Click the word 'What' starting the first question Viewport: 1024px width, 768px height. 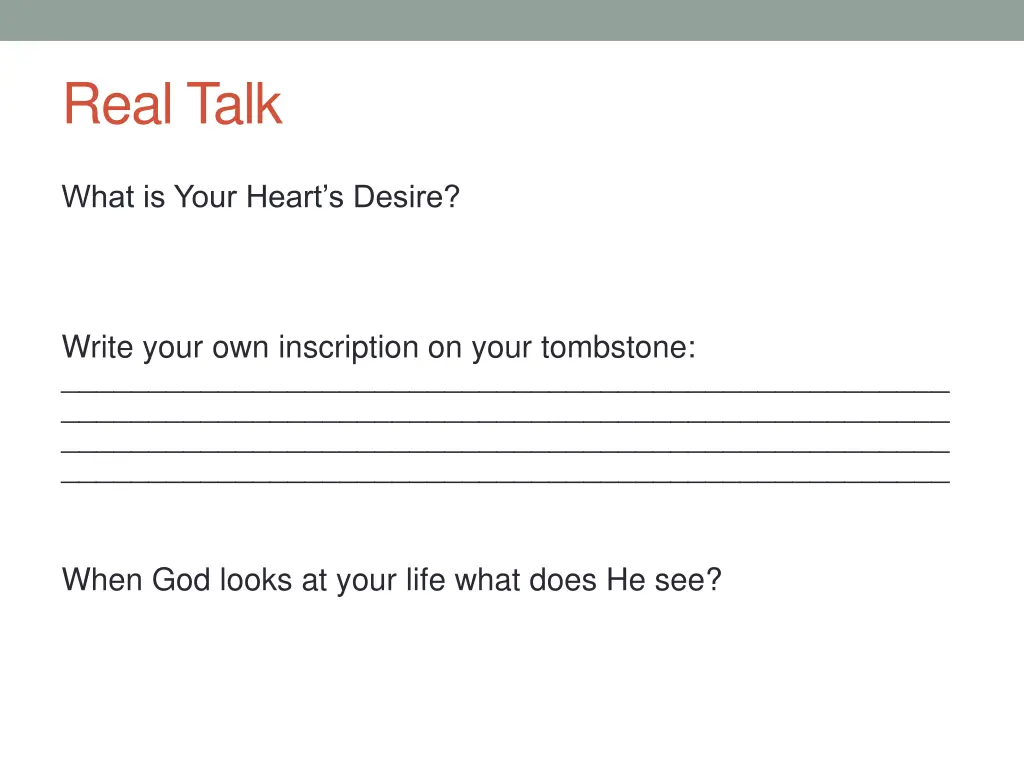click(x=97, y=197)
